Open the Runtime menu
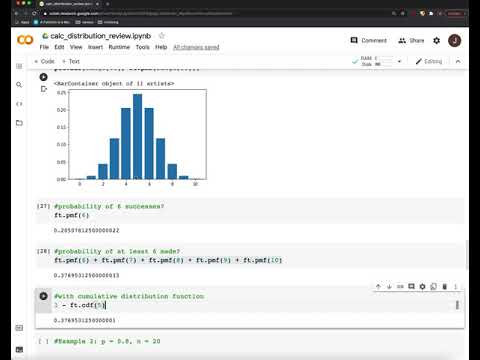Image resolution: width=480 pixels, height=360 pixels. click(119, 47)
